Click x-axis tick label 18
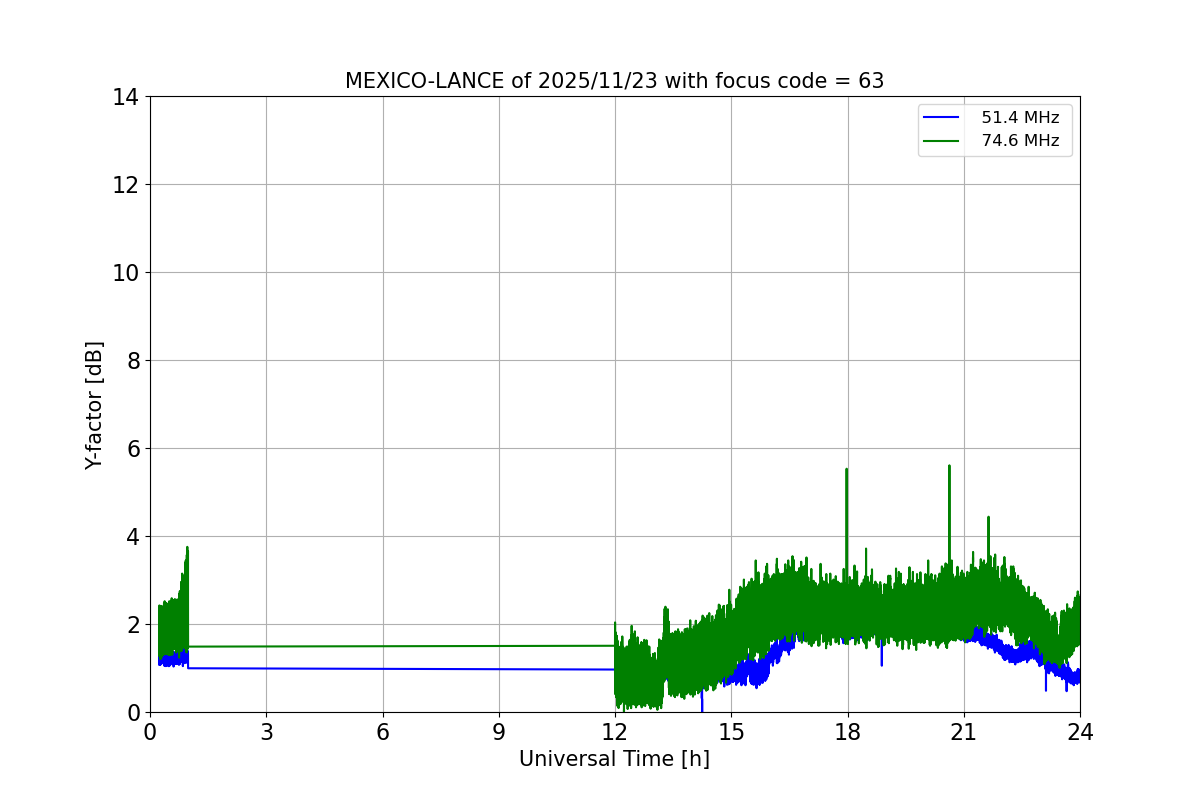 [848, 732]
